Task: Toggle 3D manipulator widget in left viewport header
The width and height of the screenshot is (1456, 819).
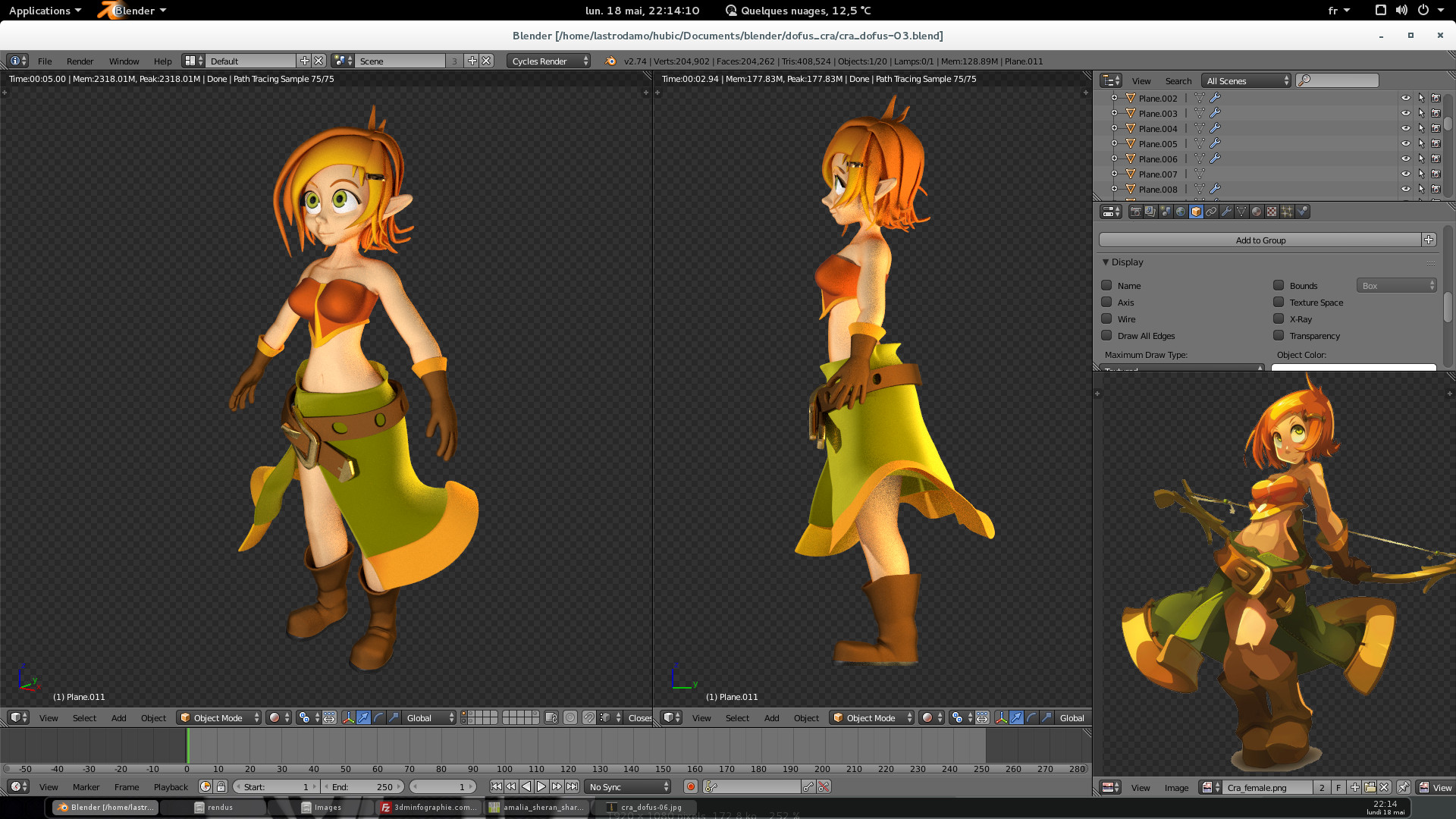Action: click(348, 717)
